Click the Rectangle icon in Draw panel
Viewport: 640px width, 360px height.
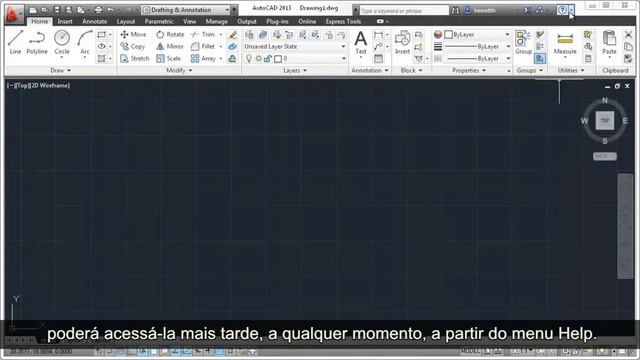[x=101, y=35]
